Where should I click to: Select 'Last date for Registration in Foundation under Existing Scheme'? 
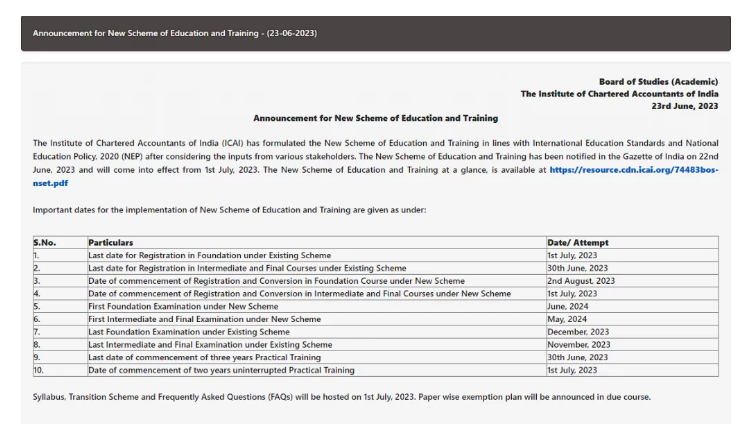click(x=209, y=255)
